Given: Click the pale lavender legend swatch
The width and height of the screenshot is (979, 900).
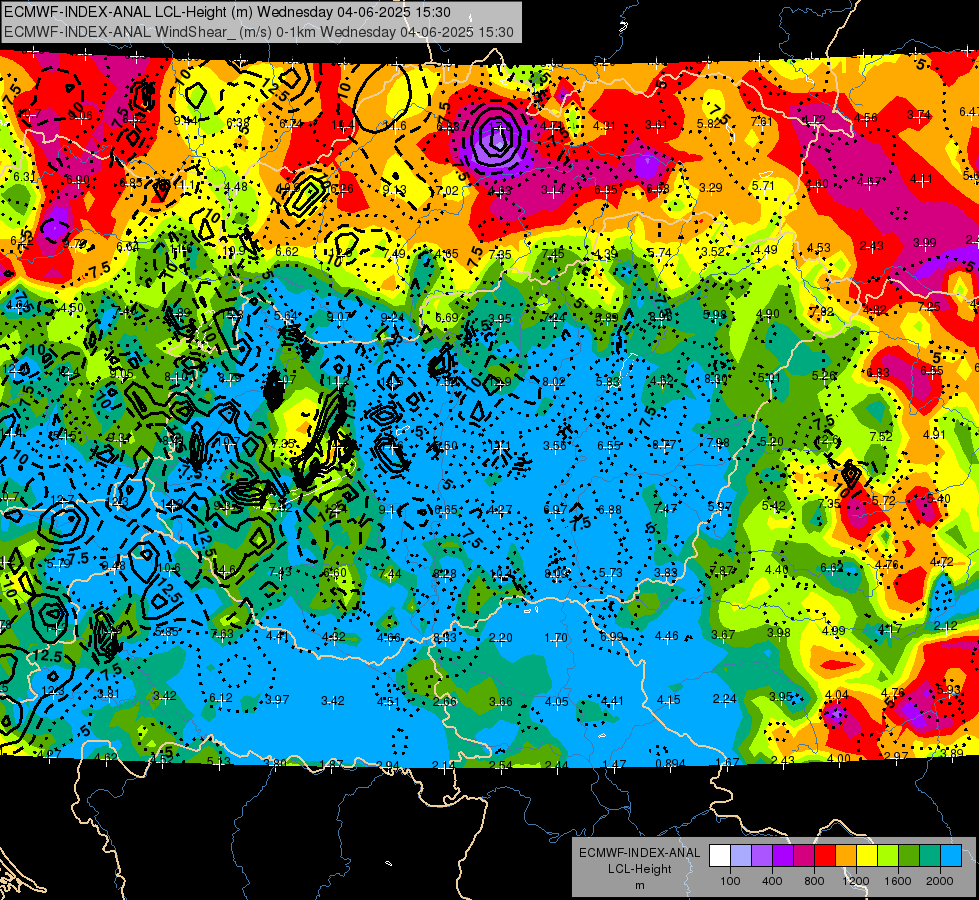Looking at the screenshot, I should click(x=741, y=856).
